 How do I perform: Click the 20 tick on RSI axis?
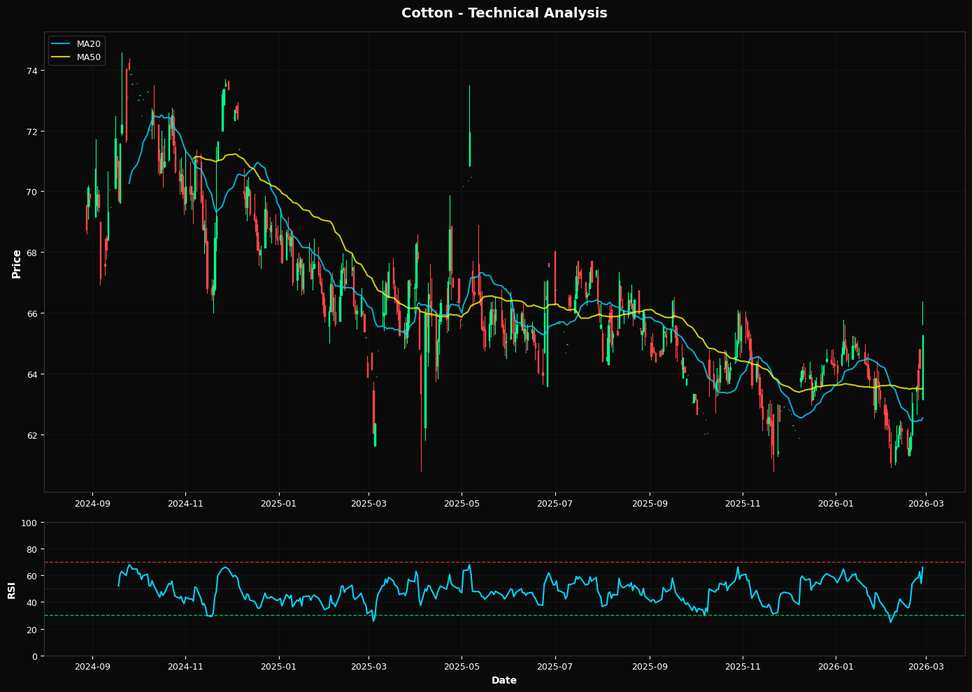pos(33,629)
